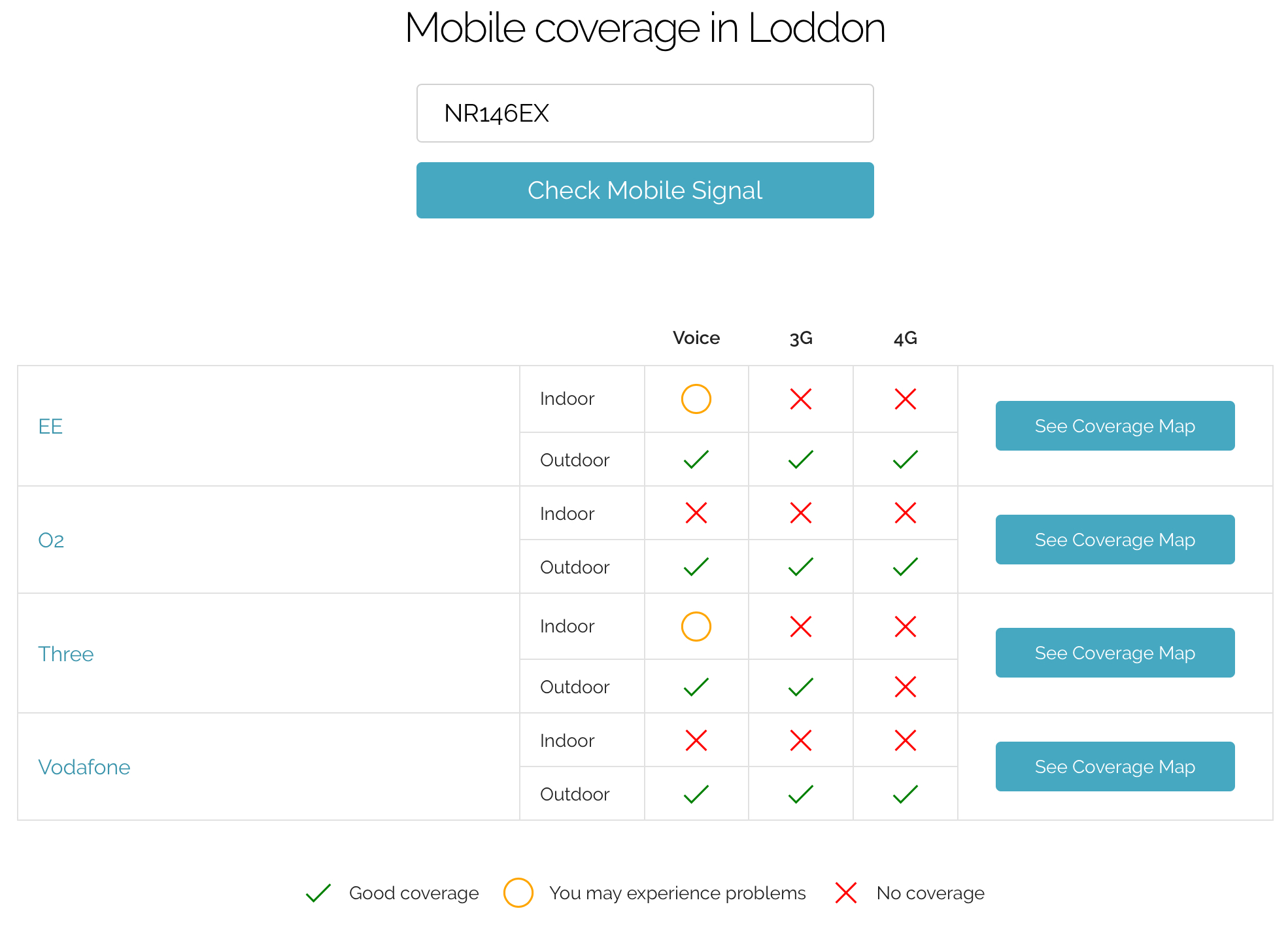Click the Good coverage legend checkmark

pos(318,893)
